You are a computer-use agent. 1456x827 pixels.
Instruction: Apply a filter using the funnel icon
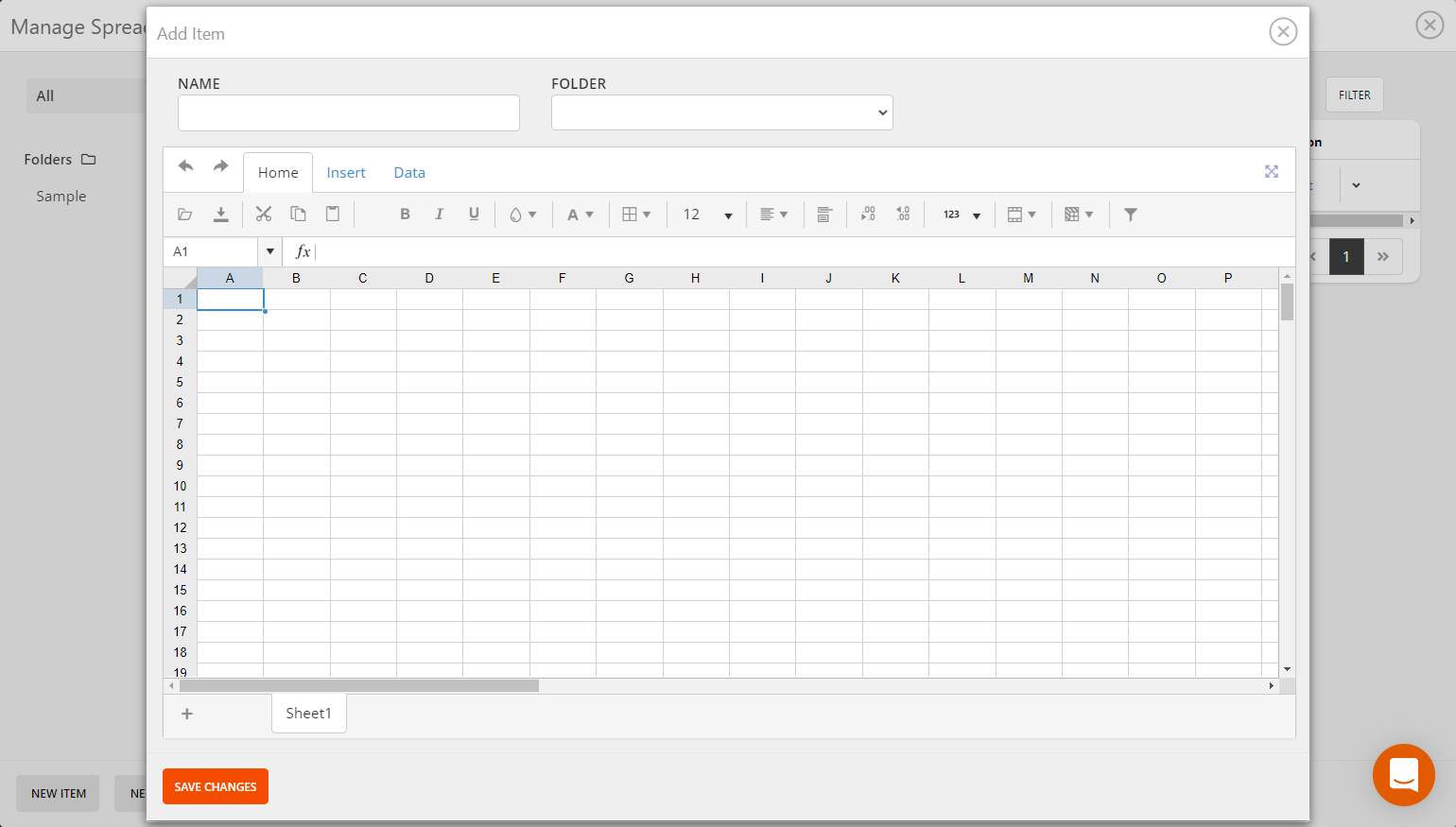[1130, 214]
